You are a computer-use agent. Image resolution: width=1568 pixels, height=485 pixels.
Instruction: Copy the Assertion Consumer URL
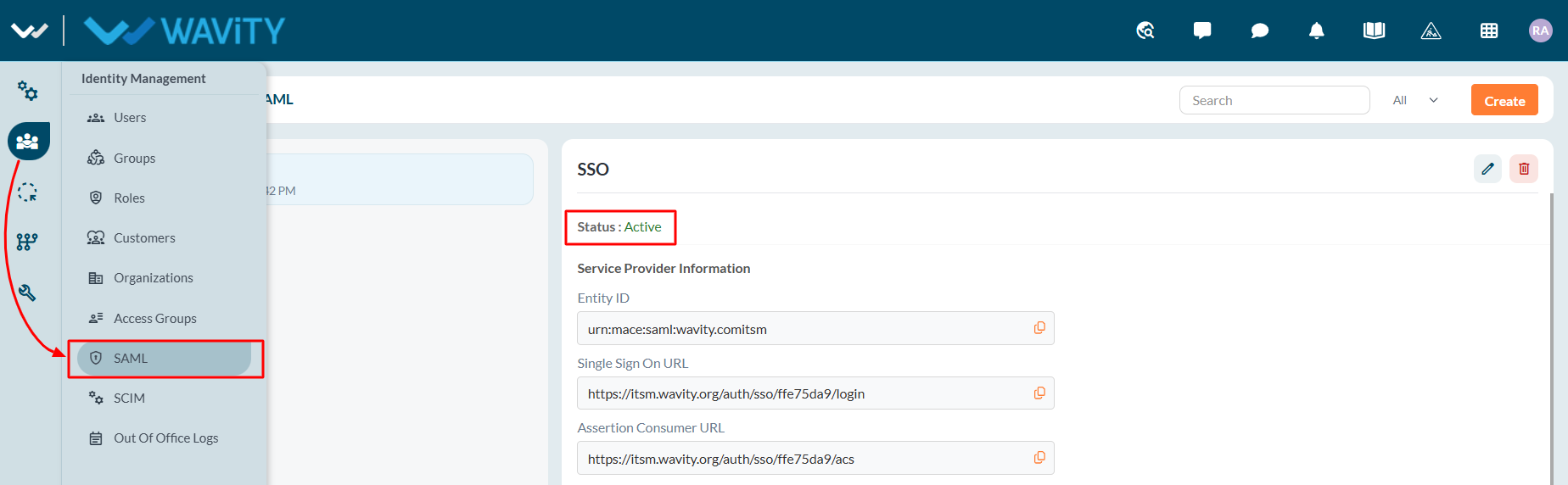tap(1039, 458)
